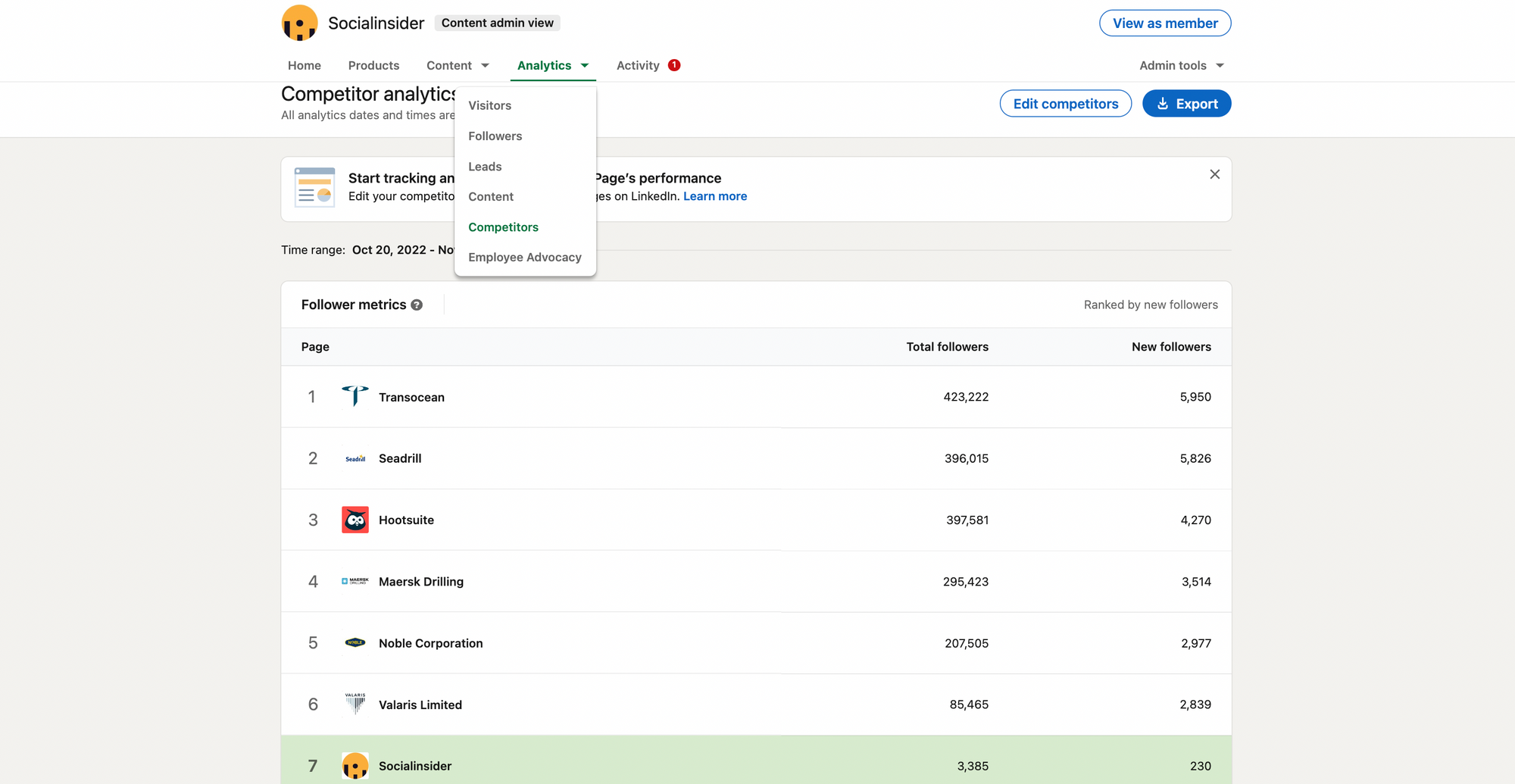Open the Maersk Drilling page name
Image resolution: width=1515 pixels, height=784 pixels.
tap(421, 581)
